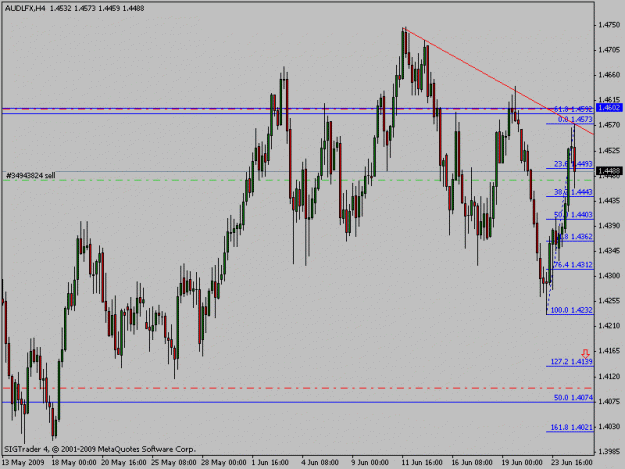Click 1.4435 on the price axis
Screen dimensions: 625x469
(x=609, y=201)
